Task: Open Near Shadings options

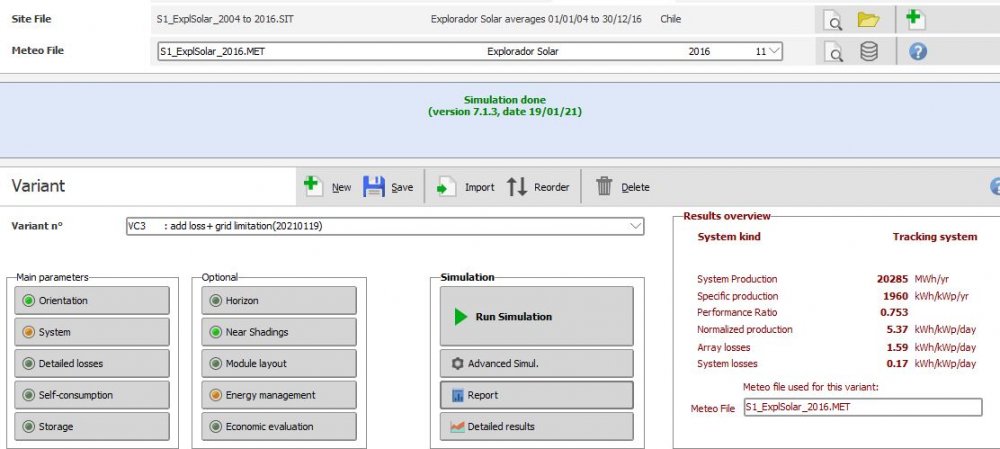Action: tap(278, 332)
